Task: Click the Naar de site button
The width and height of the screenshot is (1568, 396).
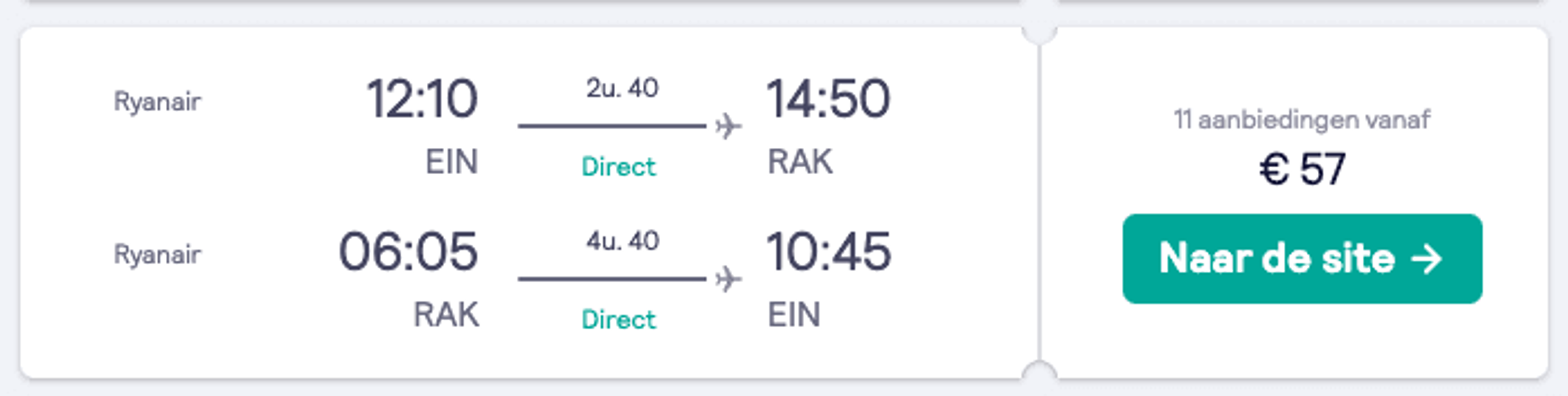Action: [x=1302, y=258]
